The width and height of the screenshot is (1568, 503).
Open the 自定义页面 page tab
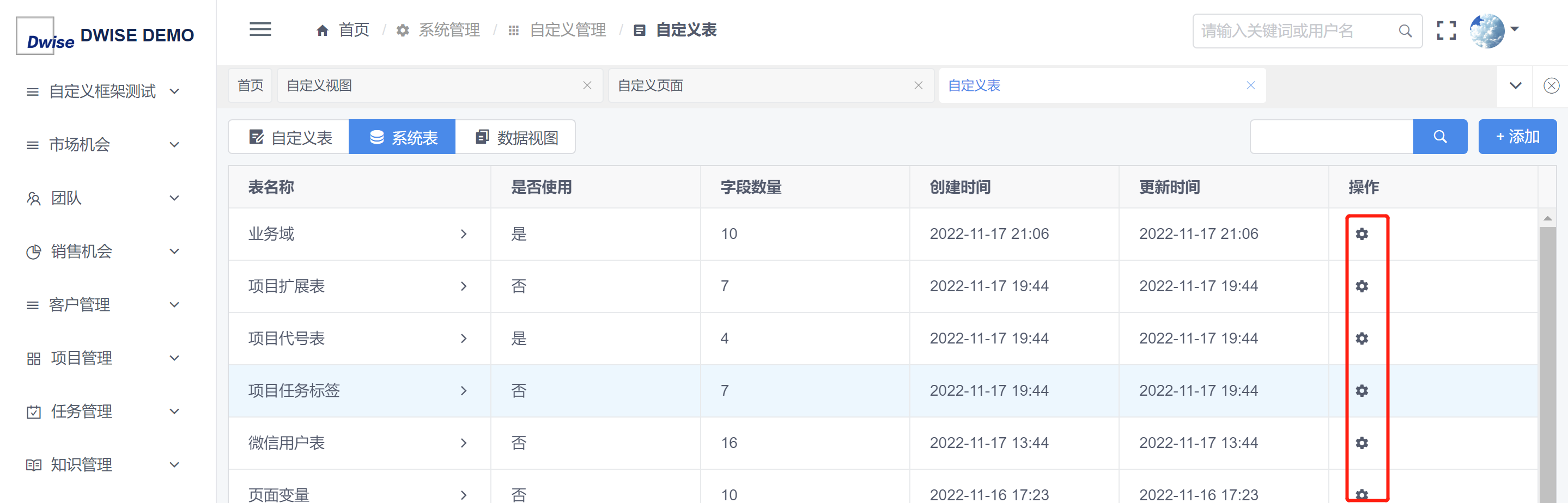770,86
